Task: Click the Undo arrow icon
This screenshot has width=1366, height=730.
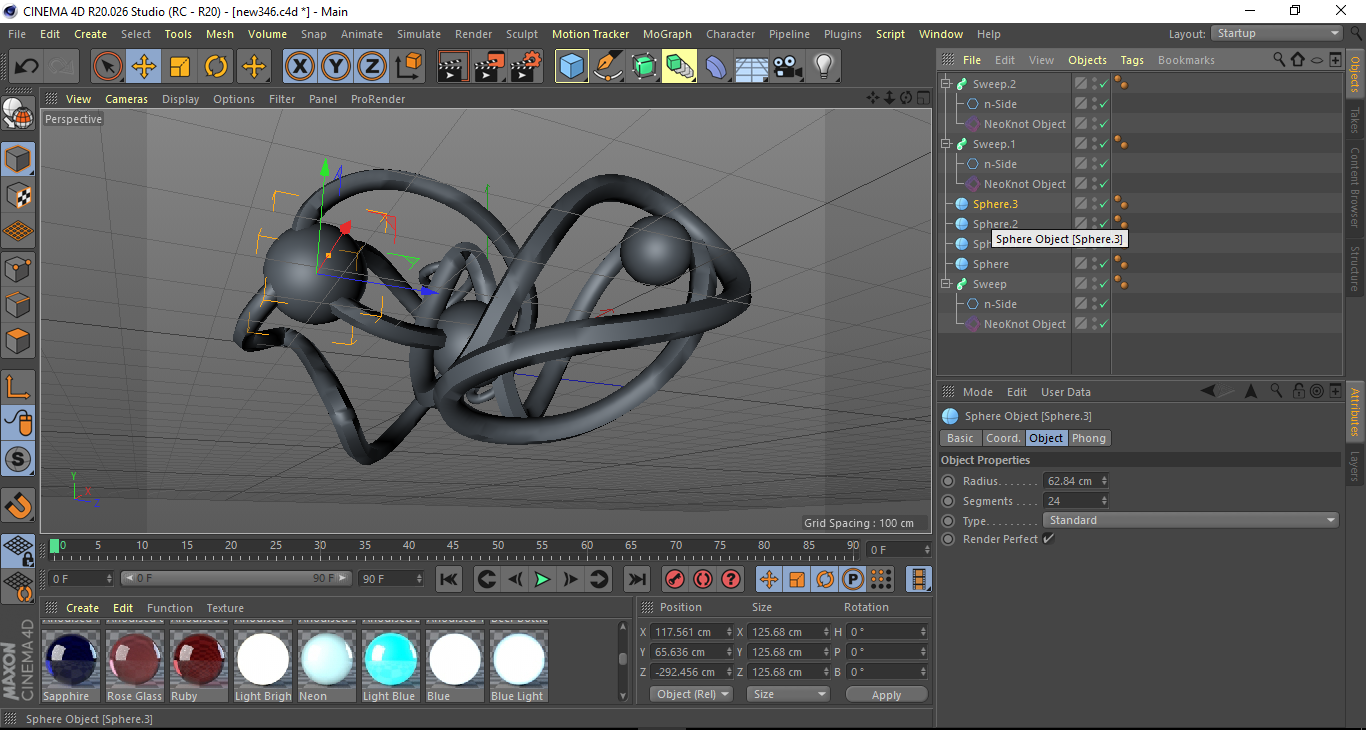Action: point(26,67)
